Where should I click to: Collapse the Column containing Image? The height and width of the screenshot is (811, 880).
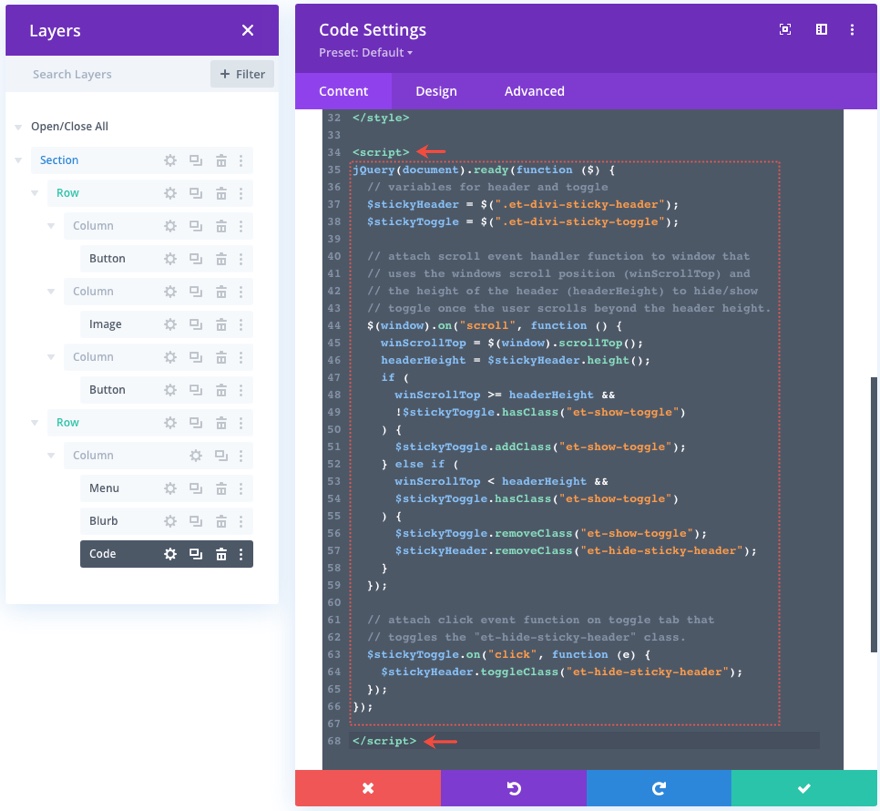click(x=51, y=291)
